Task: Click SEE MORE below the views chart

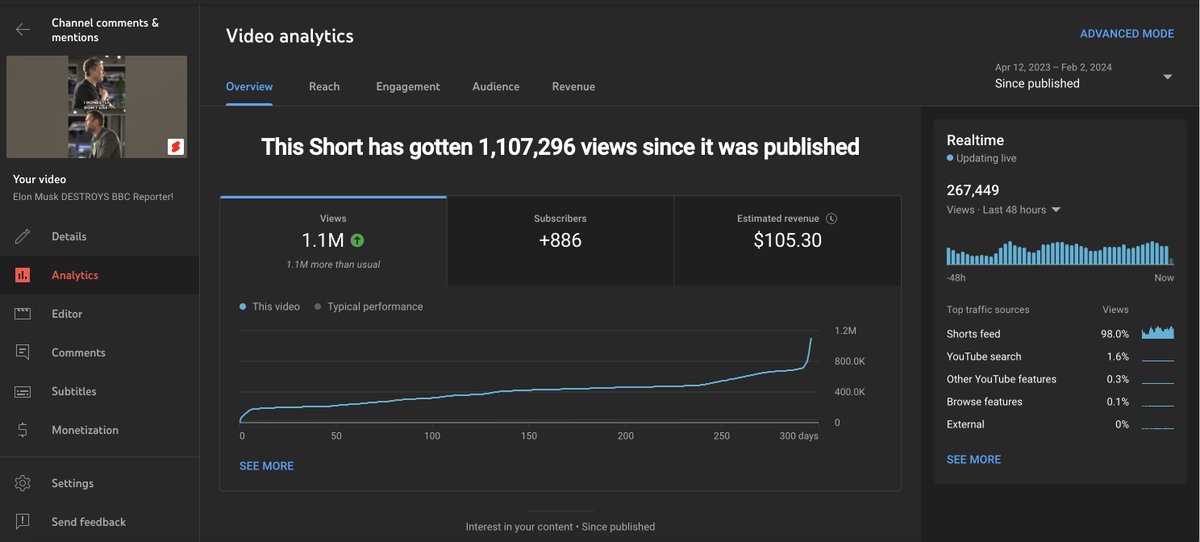Action: tap(267, 466)
